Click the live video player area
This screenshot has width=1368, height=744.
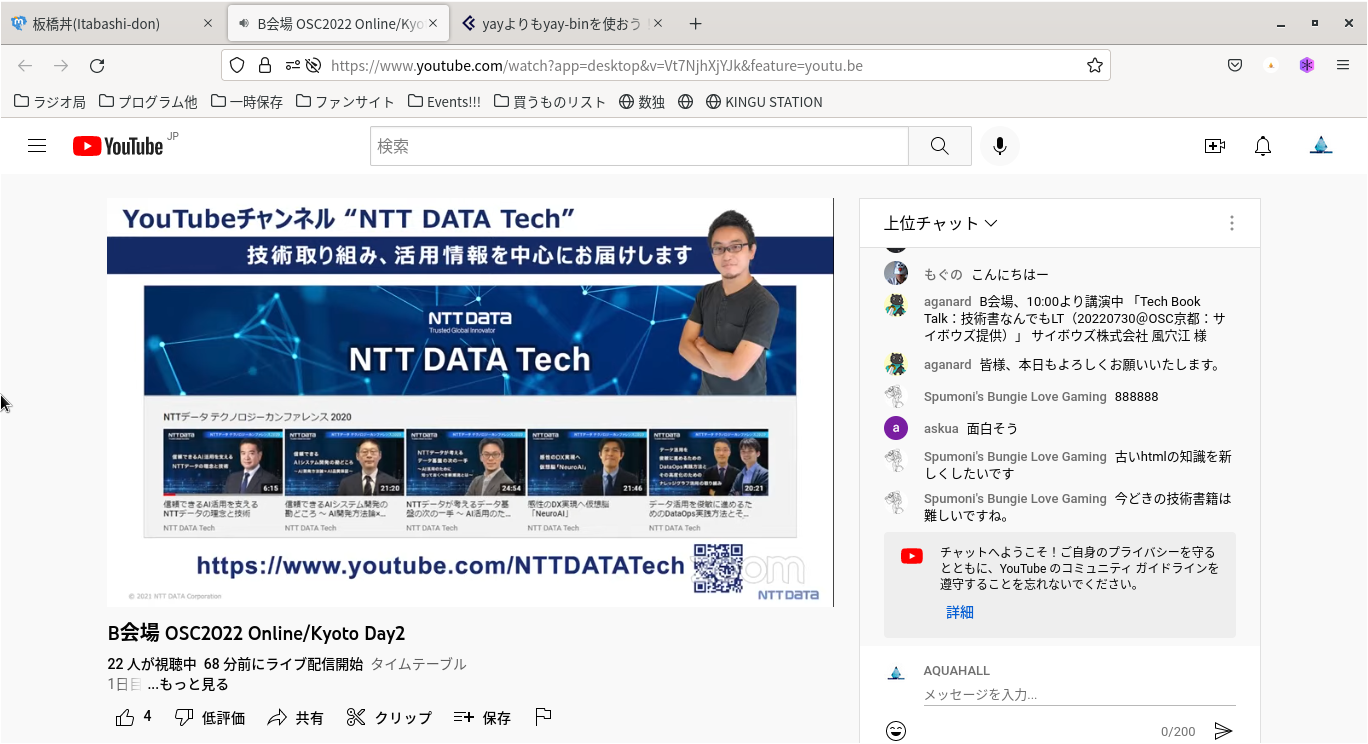pyautogui.click(x=470, y=402)
